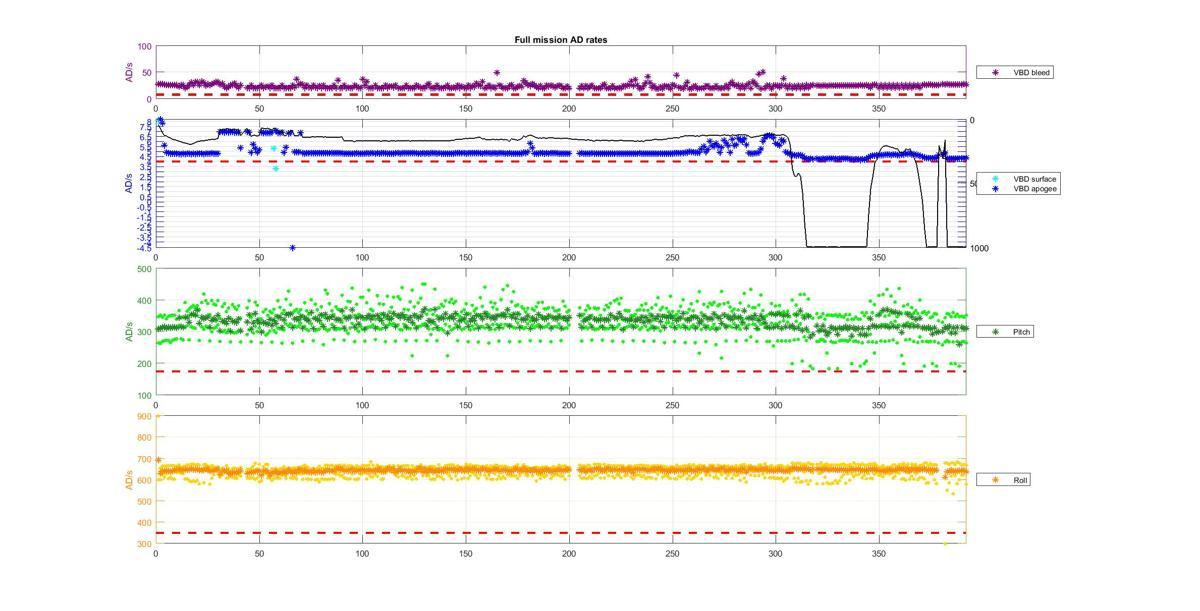Click the '350' x-tick under the roll plot
Screen dimensions: 1200x611
(879, 553)
